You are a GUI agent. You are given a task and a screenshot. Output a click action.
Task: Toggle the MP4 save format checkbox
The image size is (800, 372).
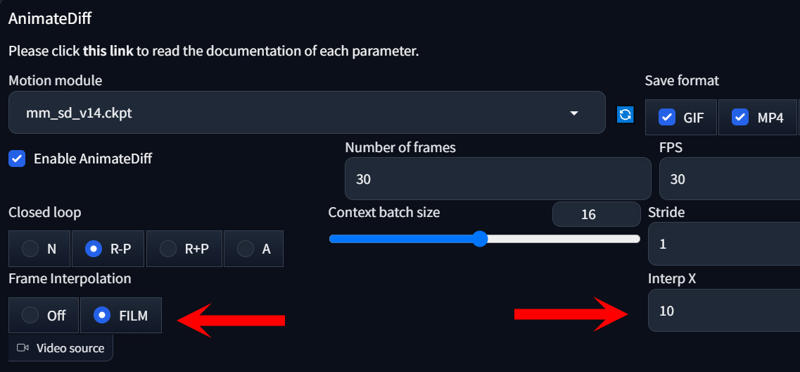click(740, 117)
